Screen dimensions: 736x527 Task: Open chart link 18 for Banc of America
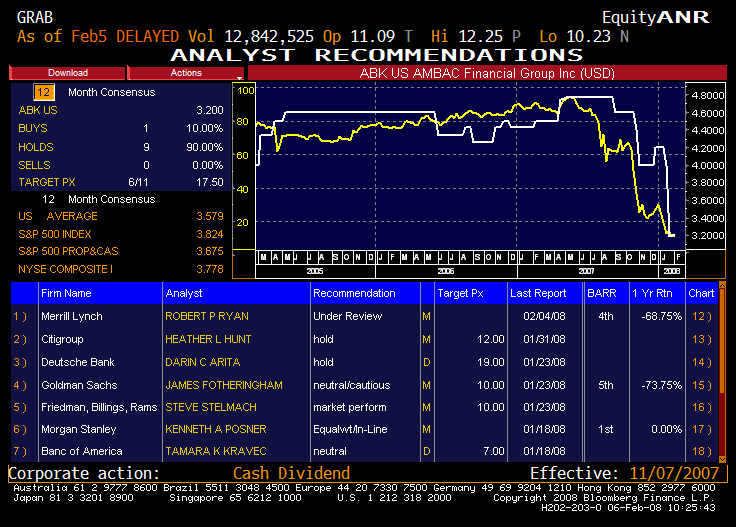click(x=701, y=453)
